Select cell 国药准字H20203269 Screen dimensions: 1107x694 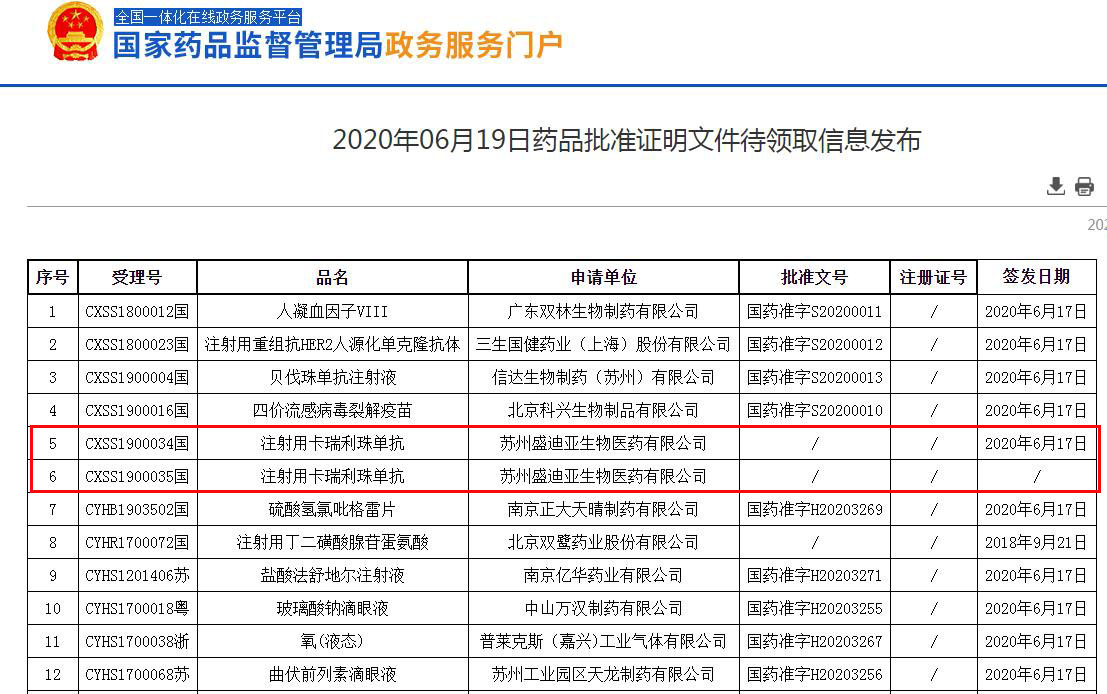click(815, 509)
